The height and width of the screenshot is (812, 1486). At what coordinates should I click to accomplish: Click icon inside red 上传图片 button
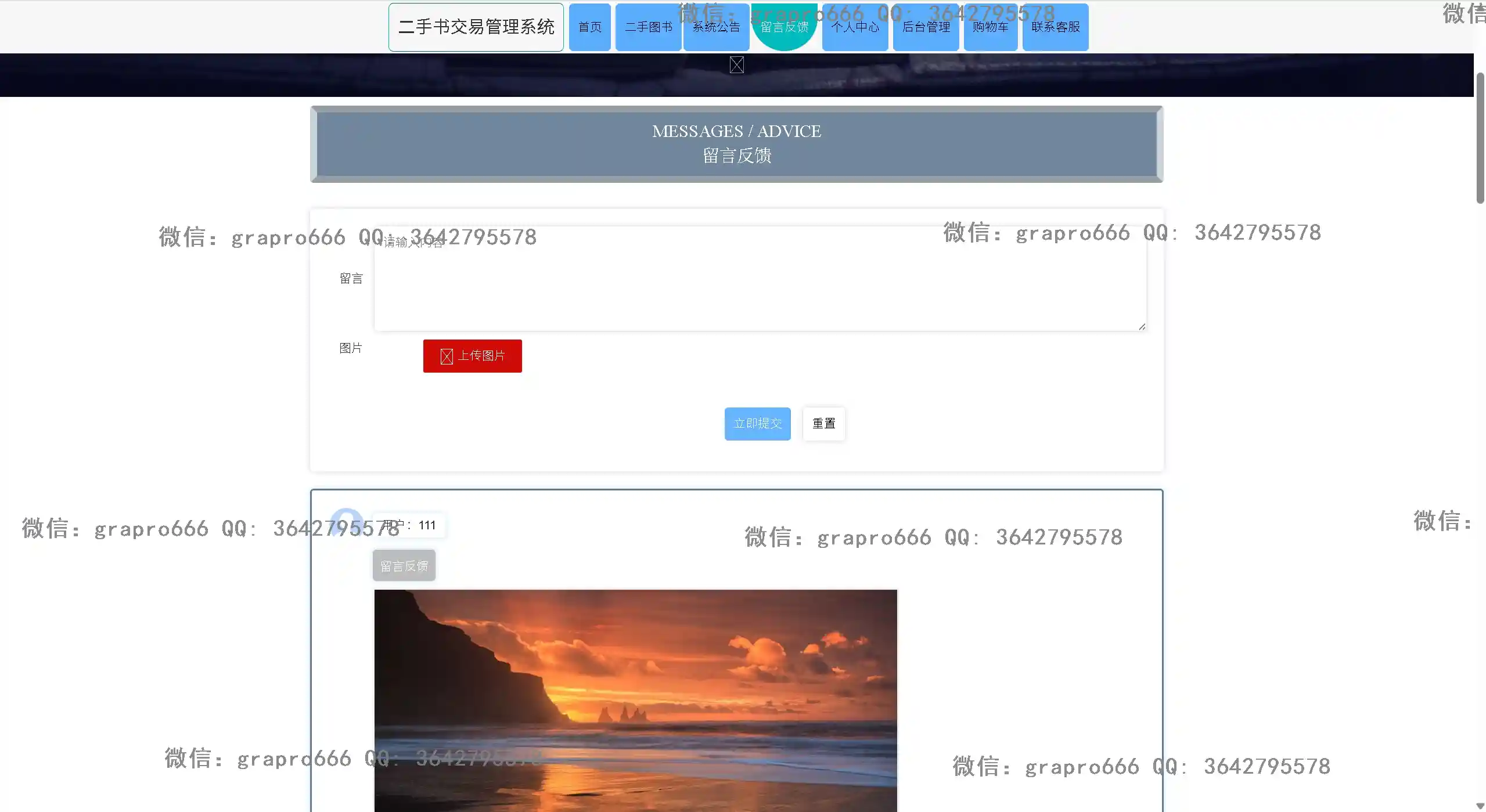tap(446, 356)
